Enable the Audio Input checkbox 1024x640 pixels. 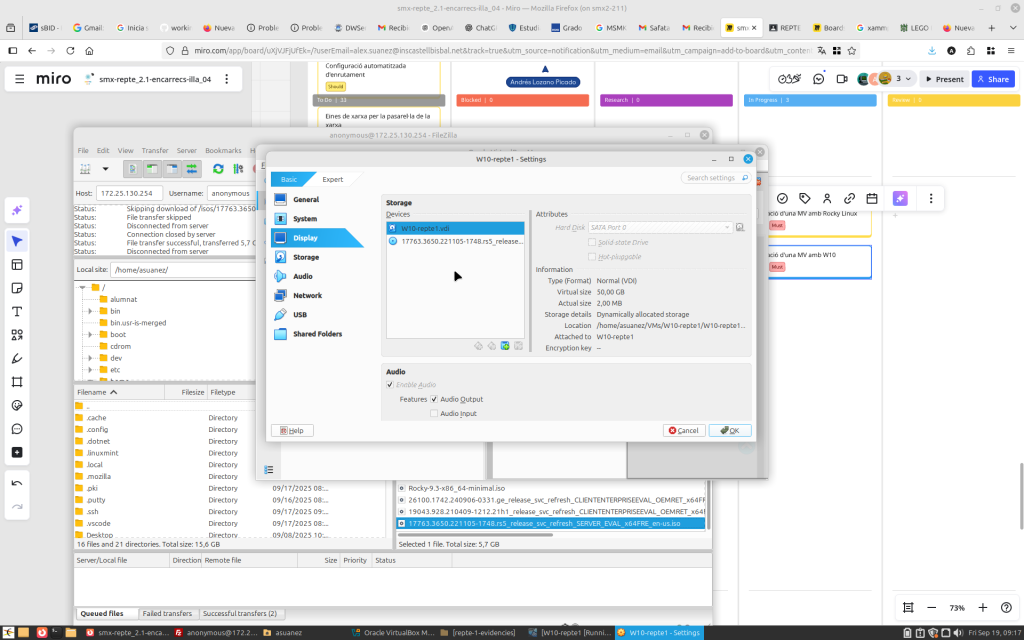[x=434, y=413]
